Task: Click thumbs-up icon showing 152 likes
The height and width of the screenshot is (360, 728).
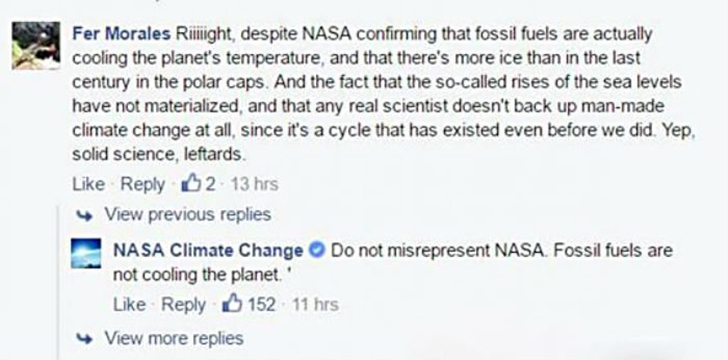Action: click(x=232, y=305)
